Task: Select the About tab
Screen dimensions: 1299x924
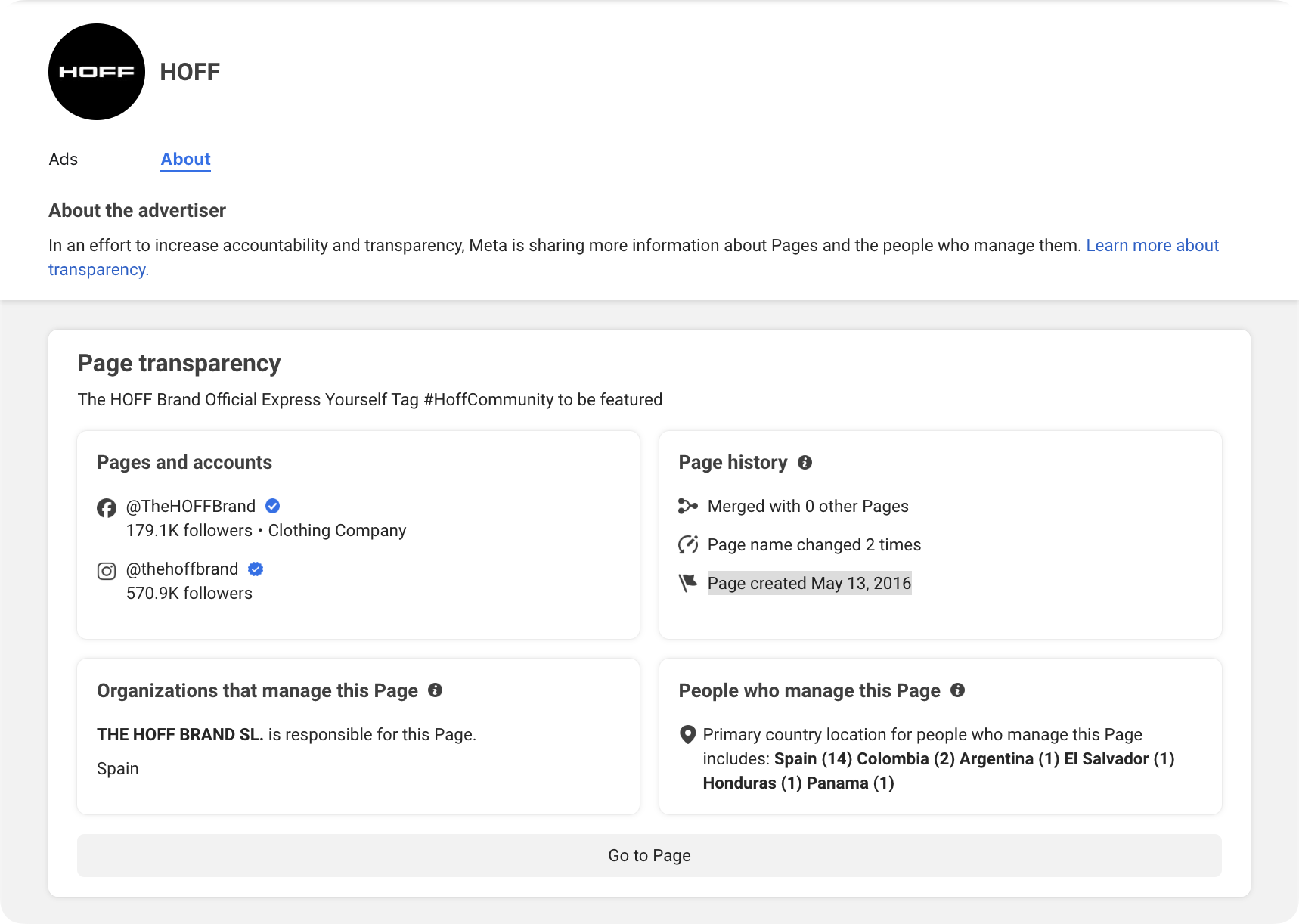Action: click(185, 159)
